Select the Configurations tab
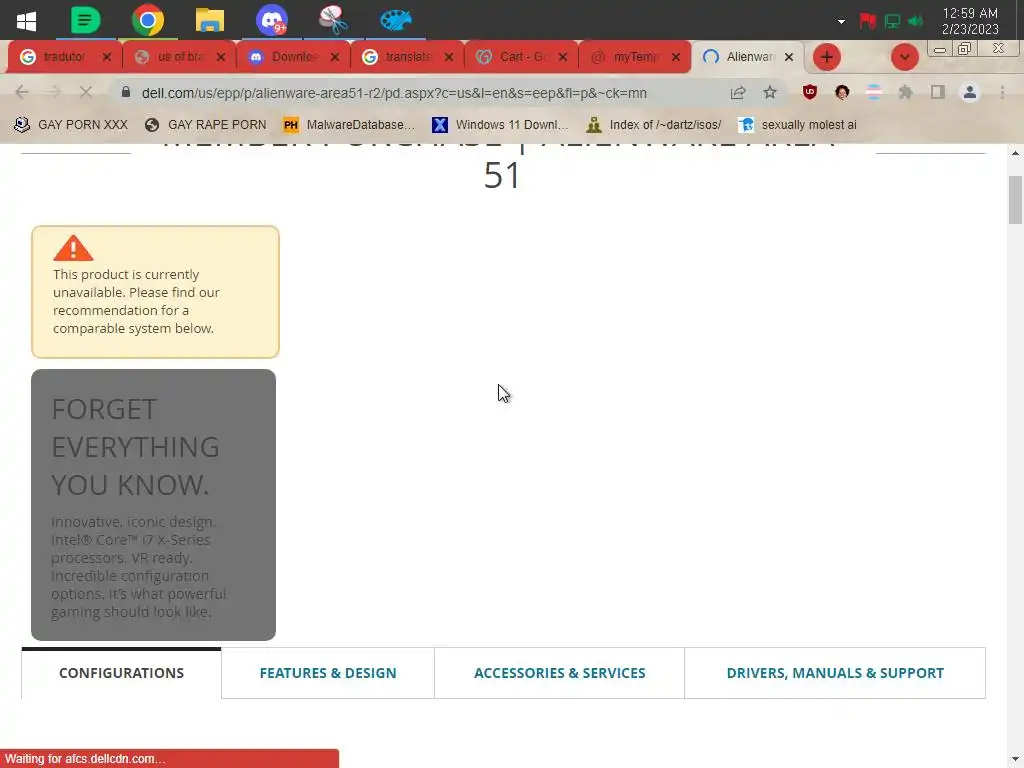The width and height of the screenshot is (1024, 768). pos(121,673)
